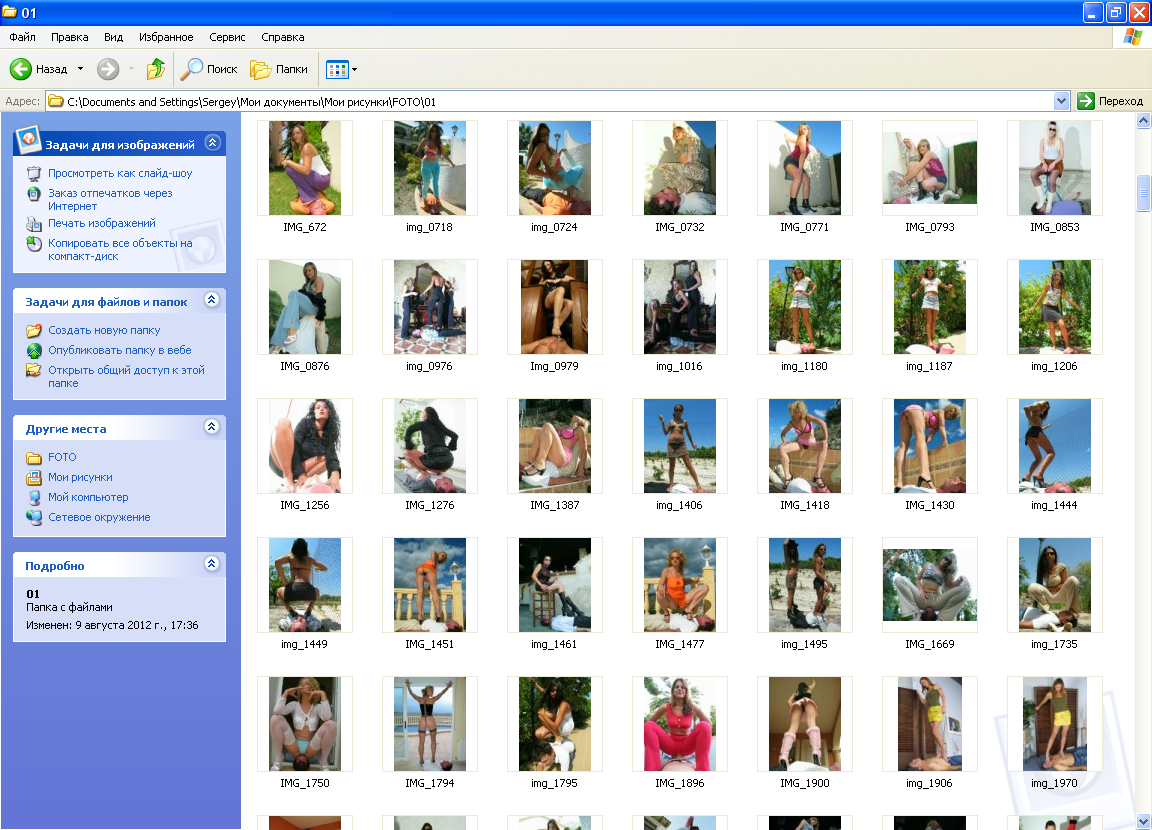Click the folder icon in window title bar
Viewport: 1152px width, 830px height.
(x=10, y=12)
